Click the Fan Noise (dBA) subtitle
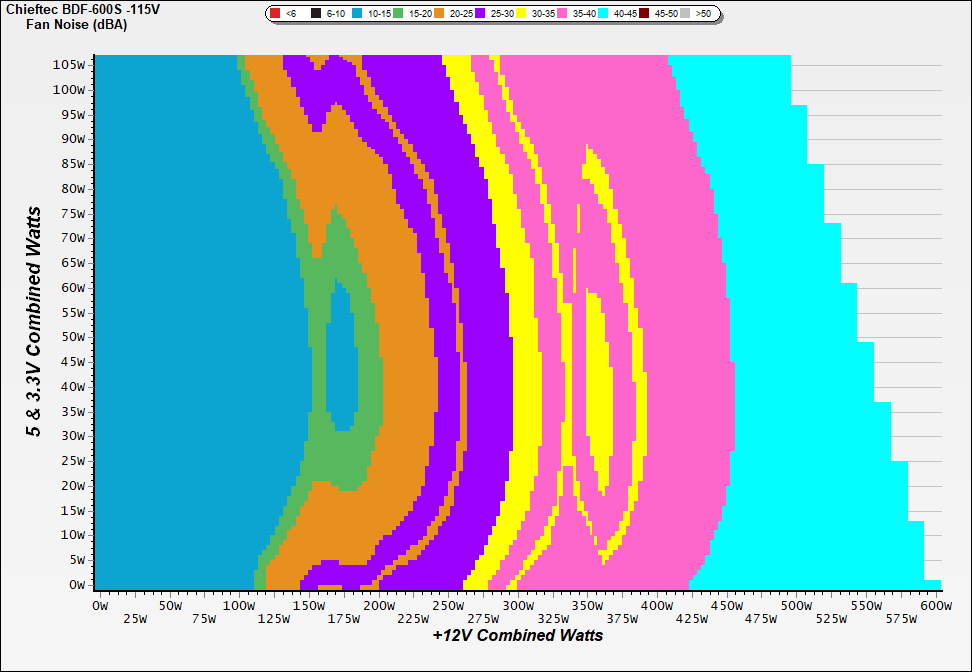The width and height of the screenshot is (972, 672). [x=70, y=24]
